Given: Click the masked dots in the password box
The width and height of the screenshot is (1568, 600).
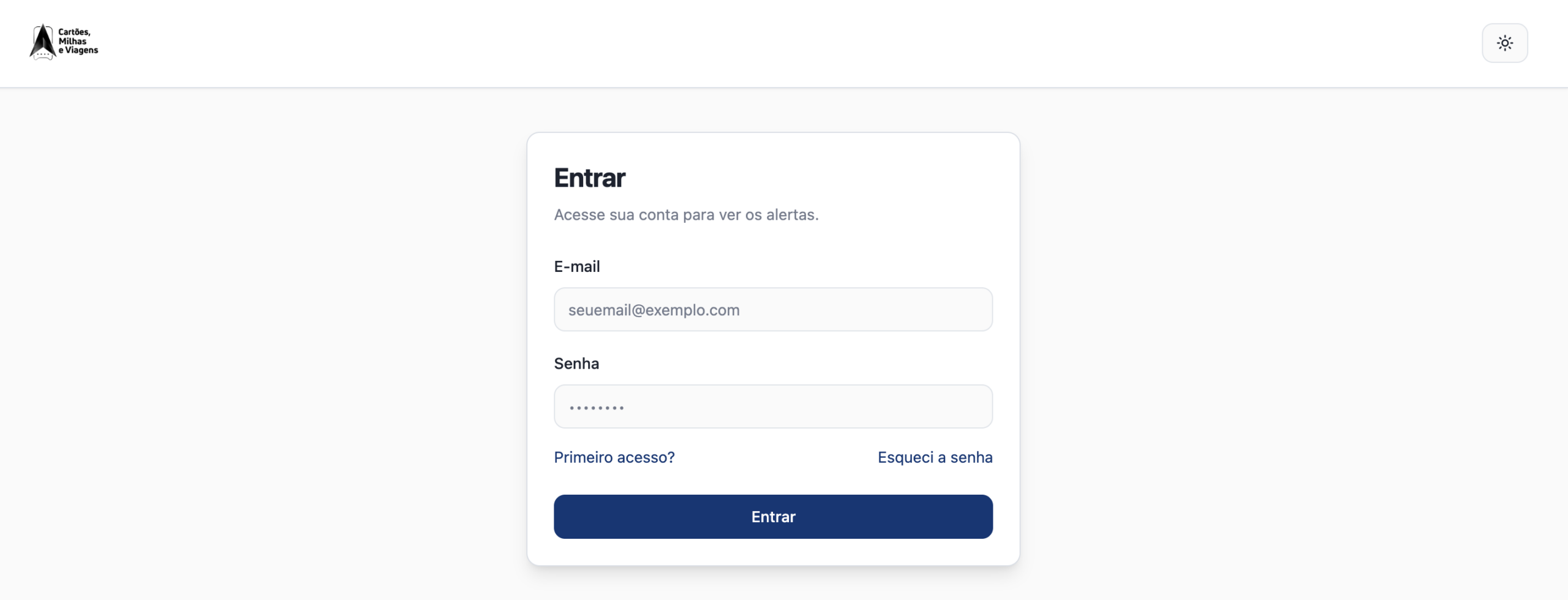Looking at the screenshot, I should pos(596,408).
